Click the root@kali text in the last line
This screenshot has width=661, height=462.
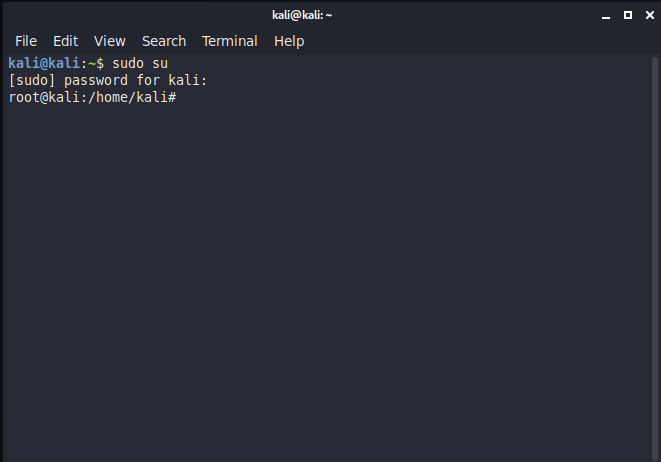[x=44, y=97]
